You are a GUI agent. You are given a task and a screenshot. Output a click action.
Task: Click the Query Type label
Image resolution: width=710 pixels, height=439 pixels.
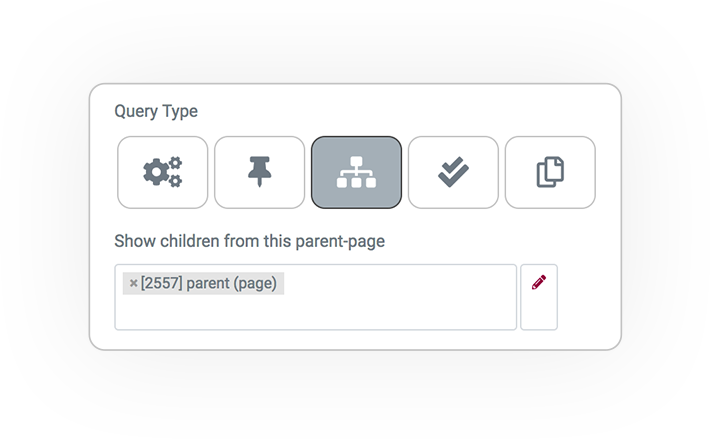pyautogui.click(x=156, y=111)
